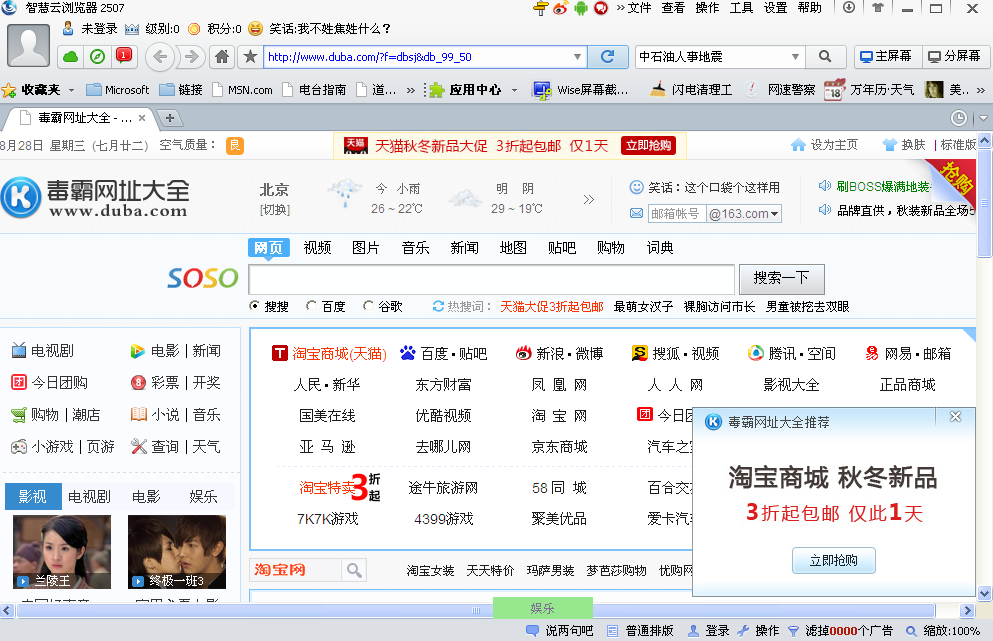The height and width of the screenshot is (641, 993).
Task: Open the 京东商城 link
Action: click(x=559, y=447)
